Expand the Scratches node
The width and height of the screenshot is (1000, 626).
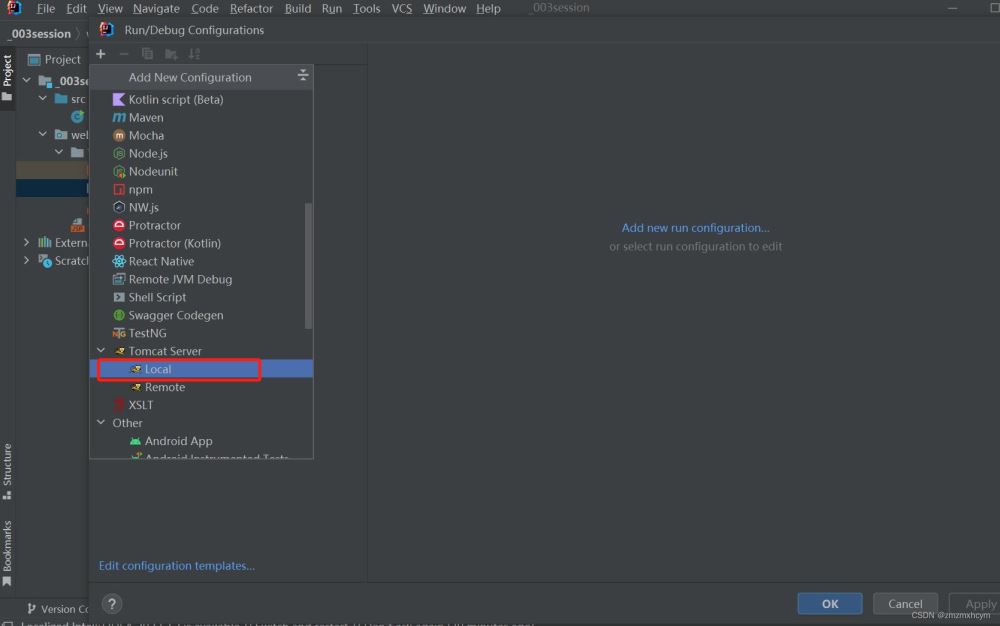[26, 260]
